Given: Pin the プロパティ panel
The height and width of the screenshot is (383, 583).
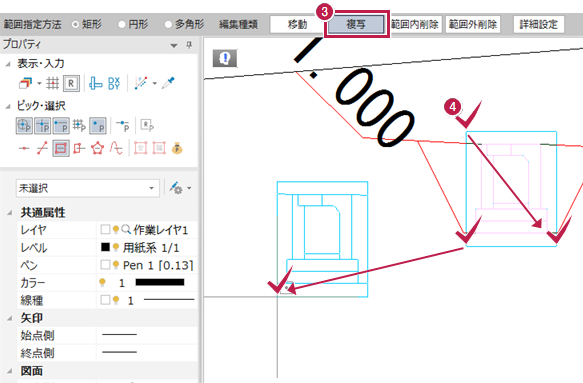Looking at the screenshot, I should [189, 45].
